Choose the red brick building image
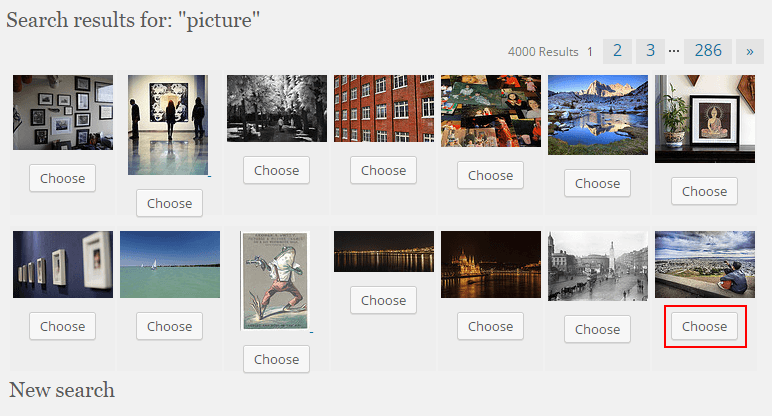 click(x=384, y=170)
